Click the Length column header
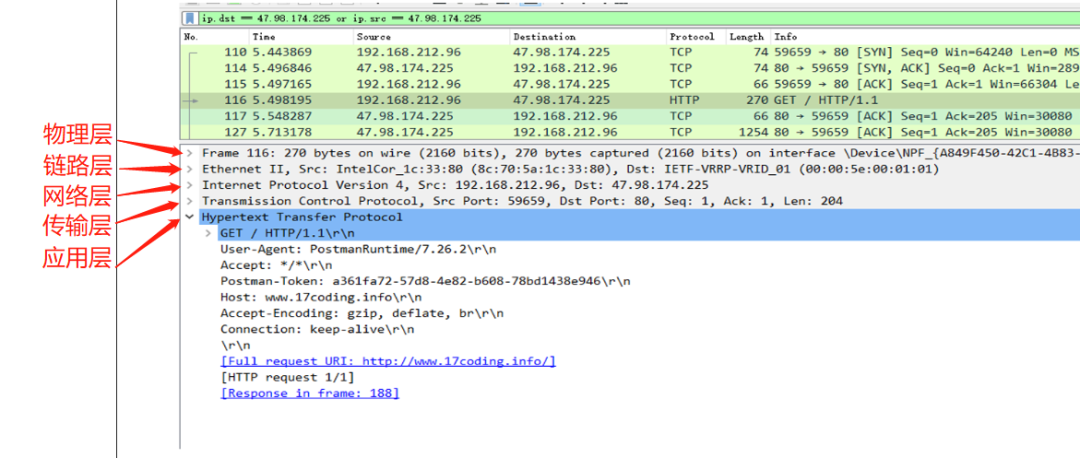 746,36
